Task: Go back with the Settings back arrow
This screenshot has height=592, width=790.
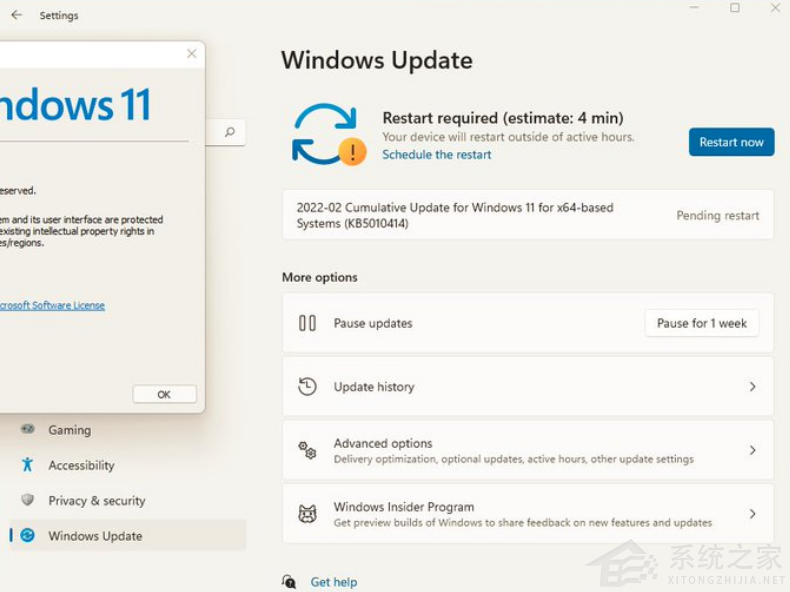Action: pos(17,15)
